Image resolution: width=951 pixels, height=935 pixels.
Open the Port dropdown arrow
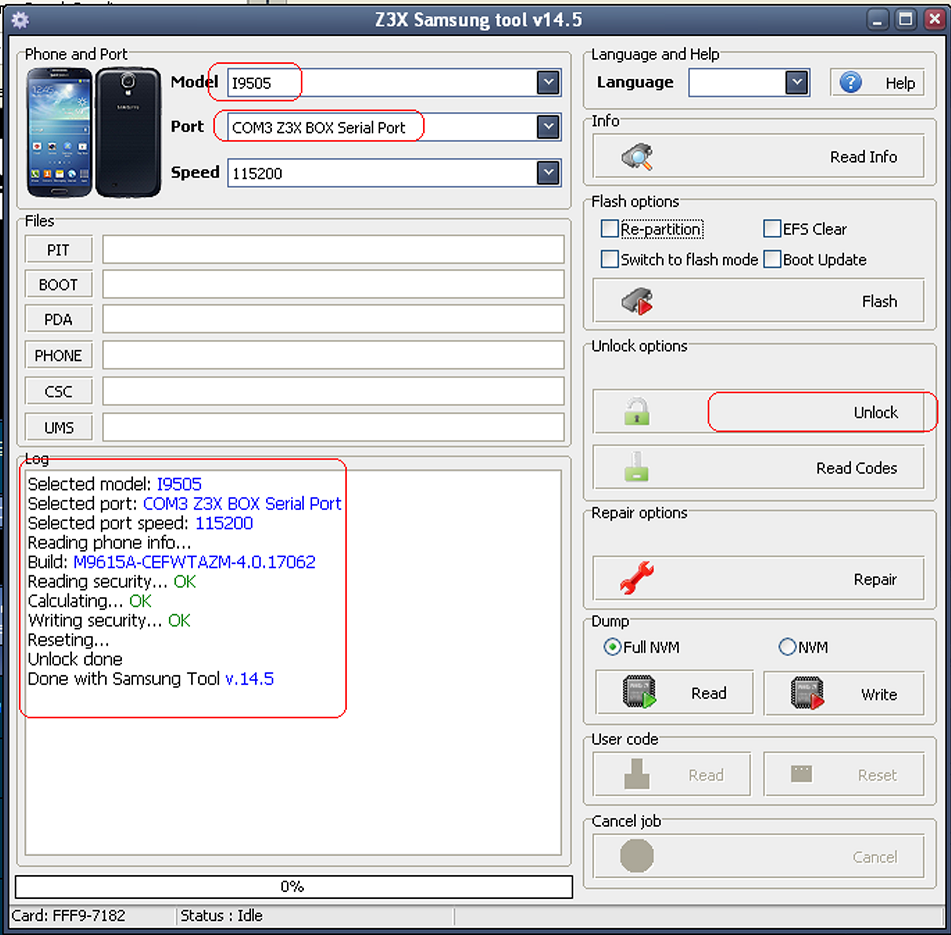click(x=548, y=127)
